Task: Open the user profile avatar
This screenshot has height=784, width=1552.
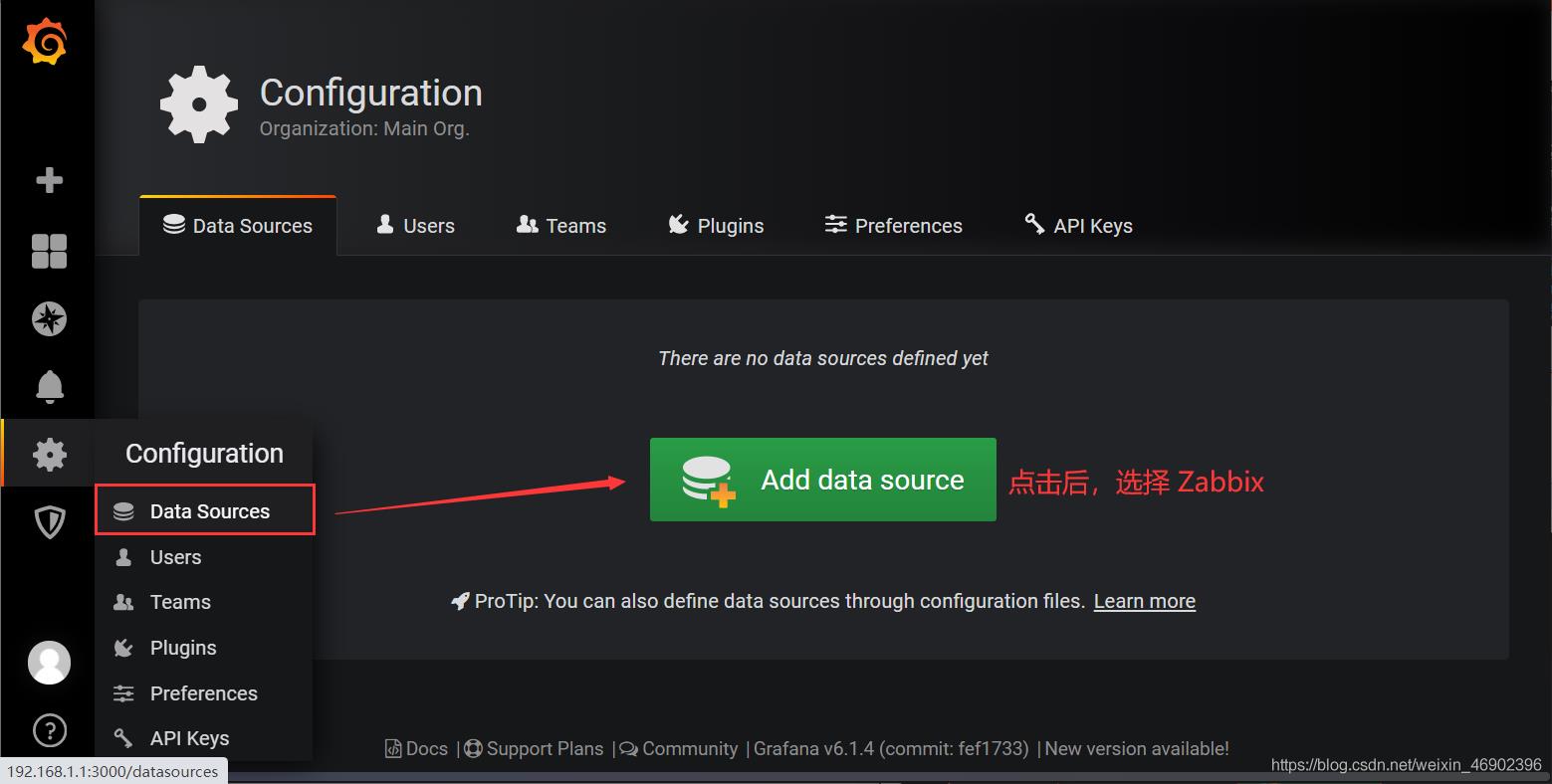Action: 49,663
